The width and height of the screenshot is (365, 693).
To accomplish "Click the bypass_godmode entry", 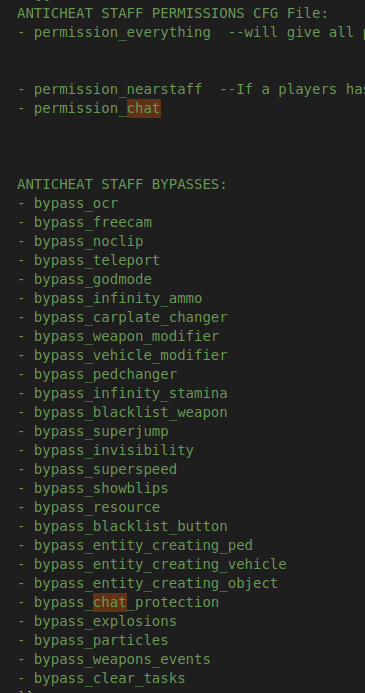I will tap(93, 279).
